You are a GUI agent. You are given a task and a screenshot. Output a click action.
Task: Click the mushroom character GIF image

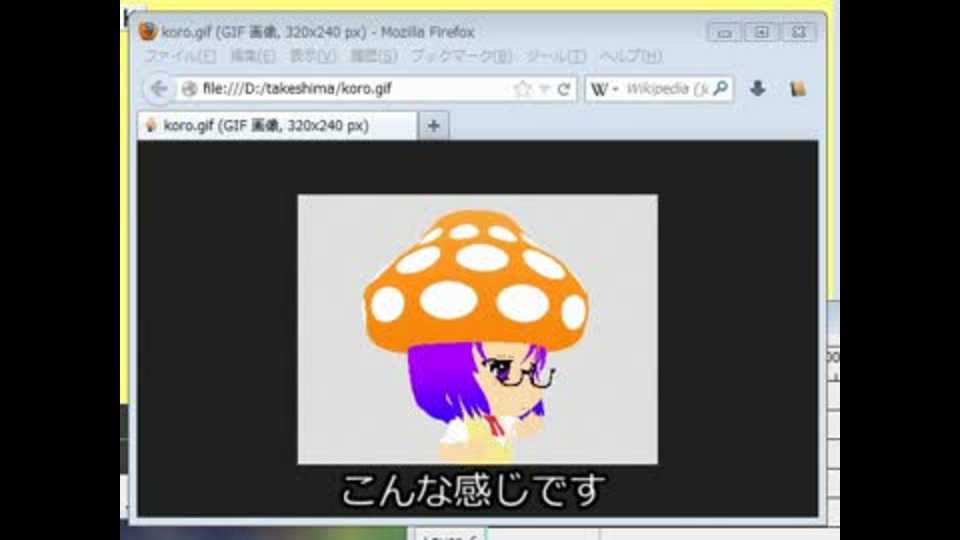[x=478, y=329]
